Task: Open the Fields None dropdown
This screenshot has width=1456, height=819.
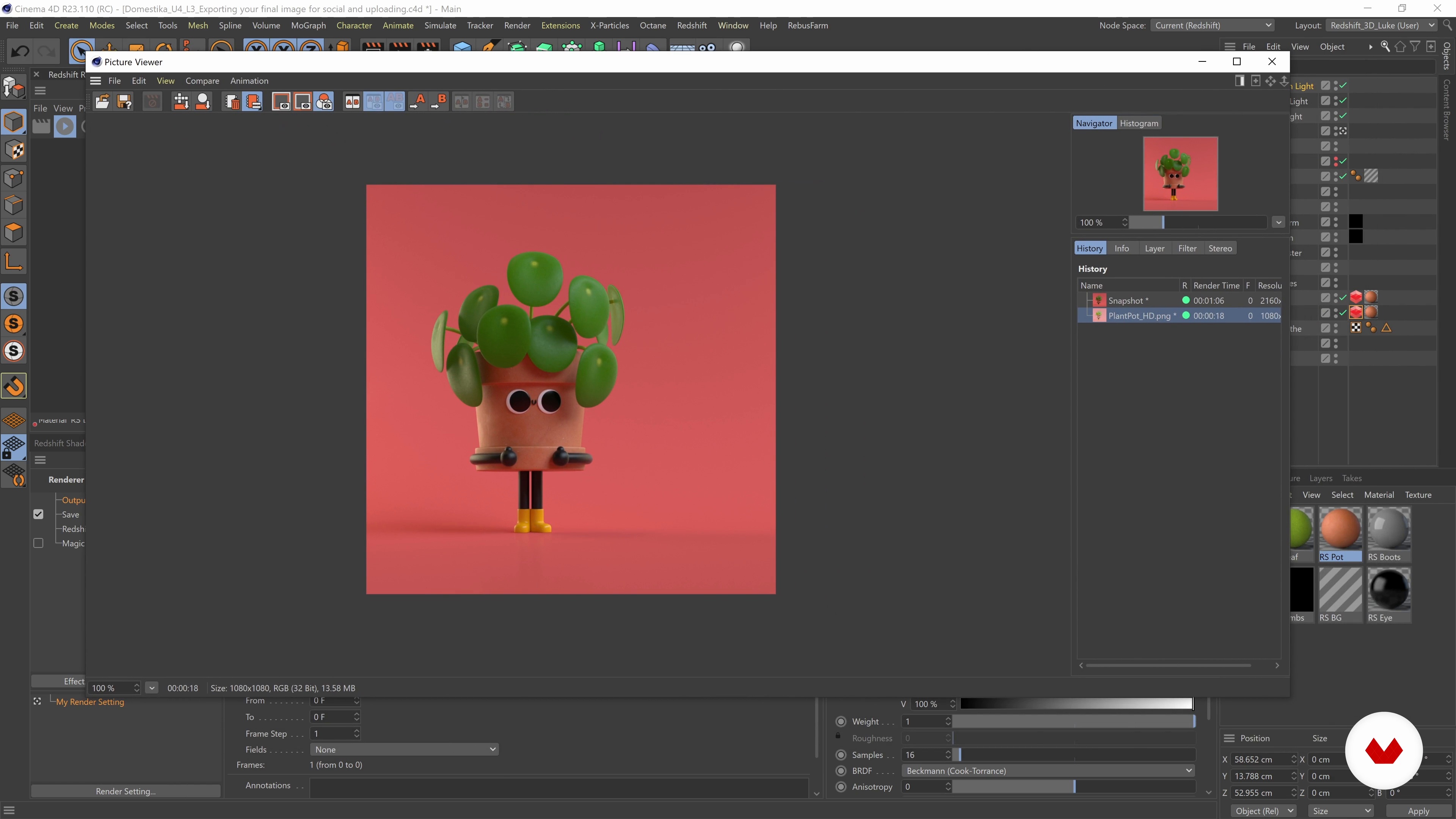Action: (x=404, y=750)
